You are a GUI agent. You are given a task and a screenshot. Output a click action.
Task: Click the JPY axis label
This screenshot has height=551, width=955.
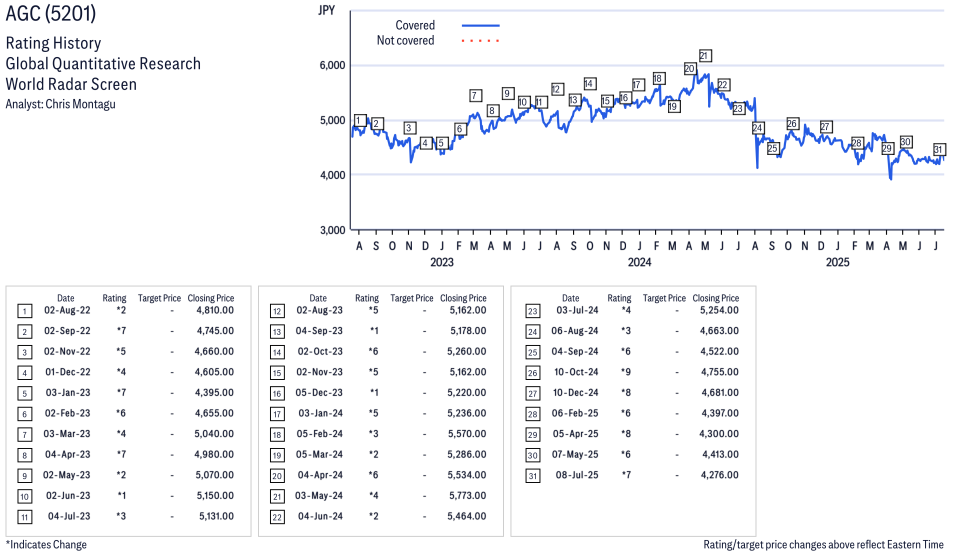coord(326,10)
